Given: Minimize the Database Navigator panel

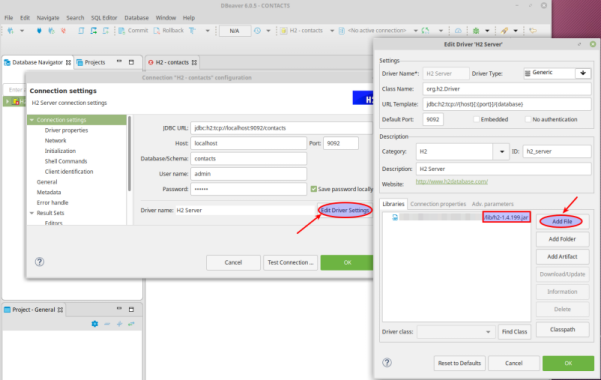Looking at the screenshot, I should [x=119, y=61].
